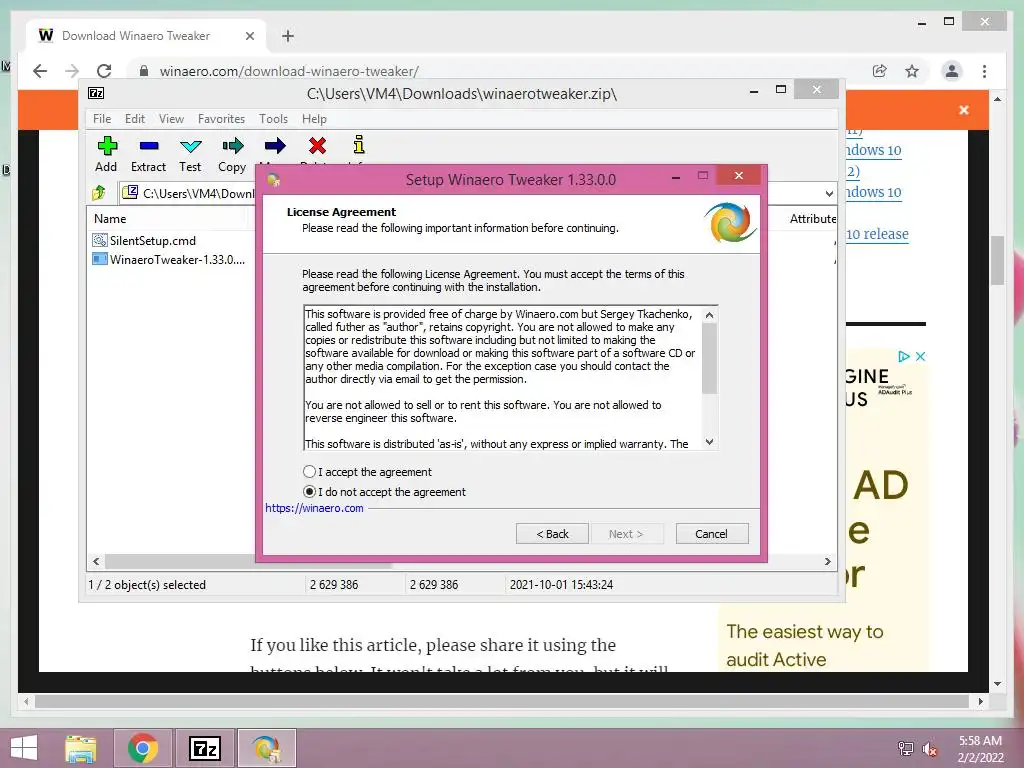Close the Download Winaero Tweaker tab
Screen dimensions: 1024x768
249,36
